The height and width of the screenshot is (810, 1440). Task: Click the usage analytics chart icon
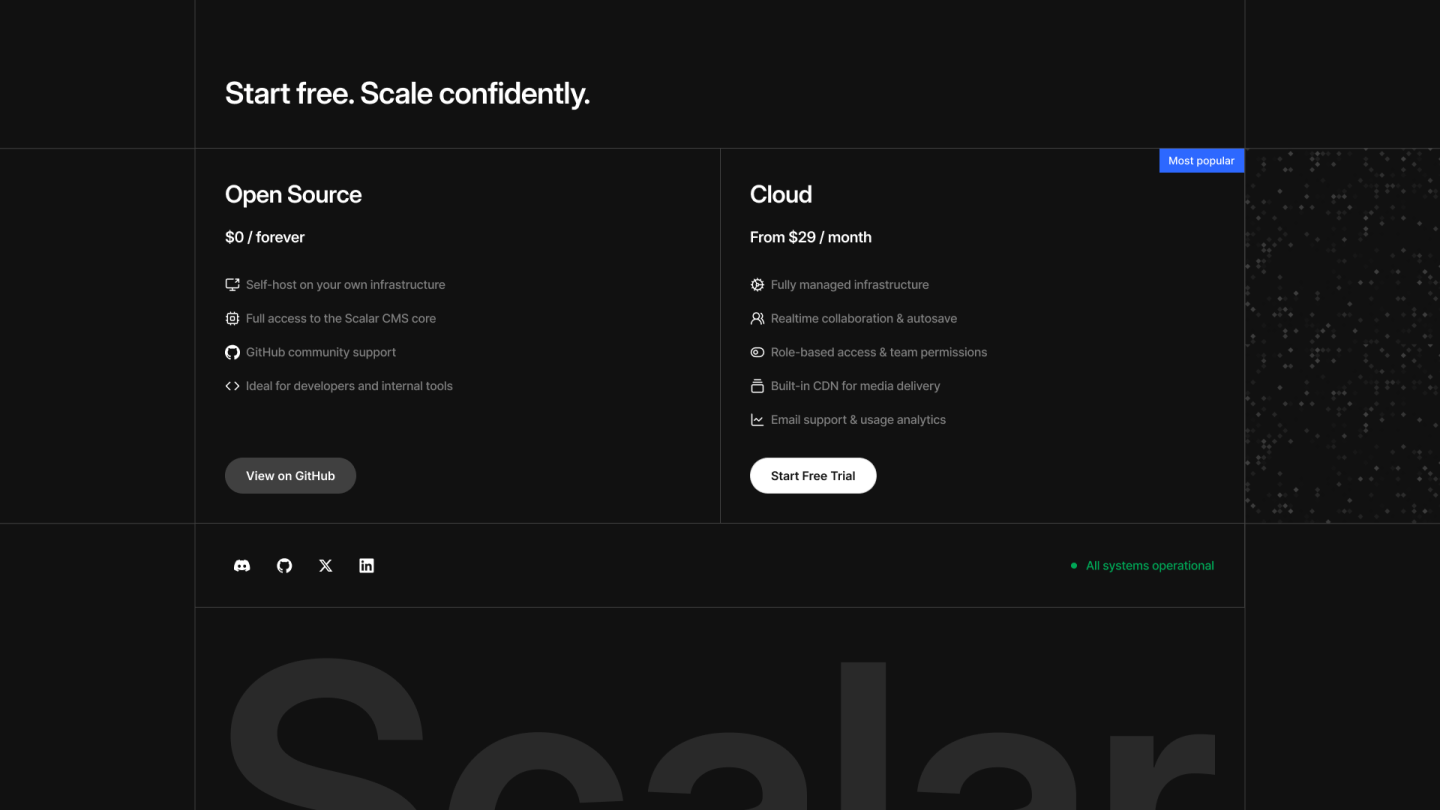point(757,420)
